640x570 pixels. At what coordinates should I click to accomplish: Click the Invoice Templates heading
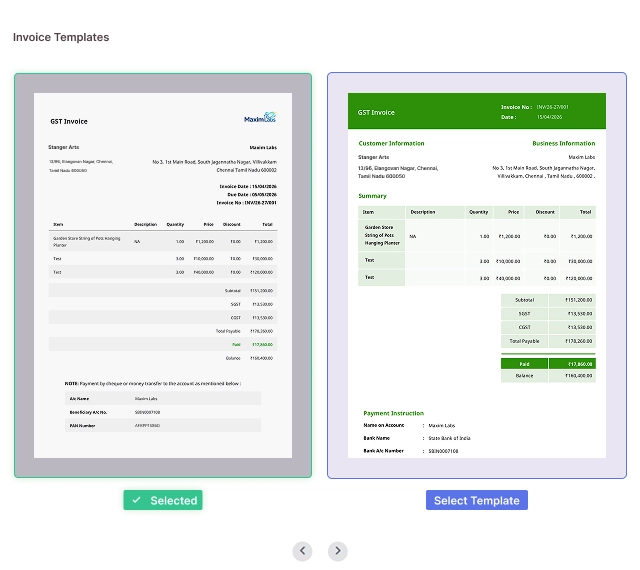(61, 37)
